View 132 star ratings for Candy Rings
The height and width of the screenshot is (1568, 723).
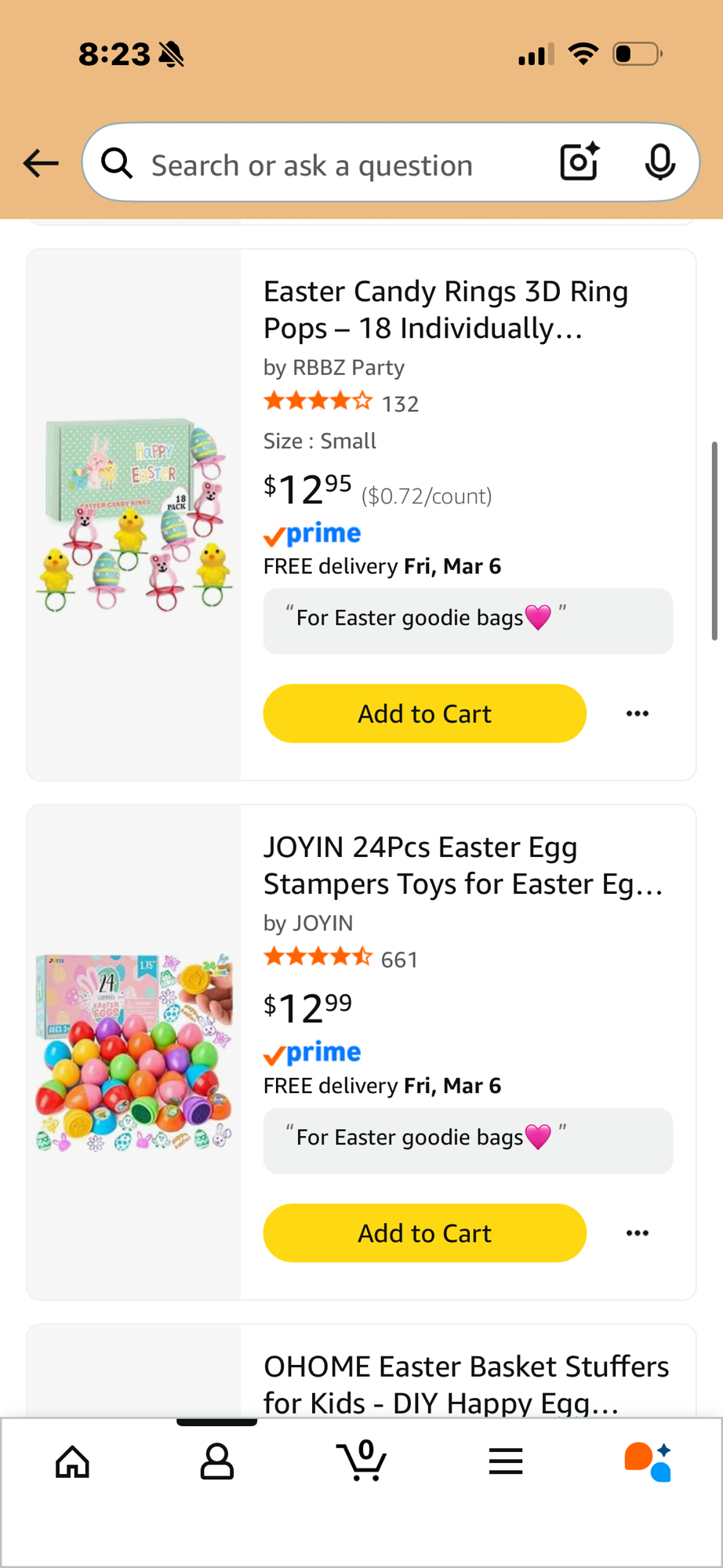click(x=341, y=403)
